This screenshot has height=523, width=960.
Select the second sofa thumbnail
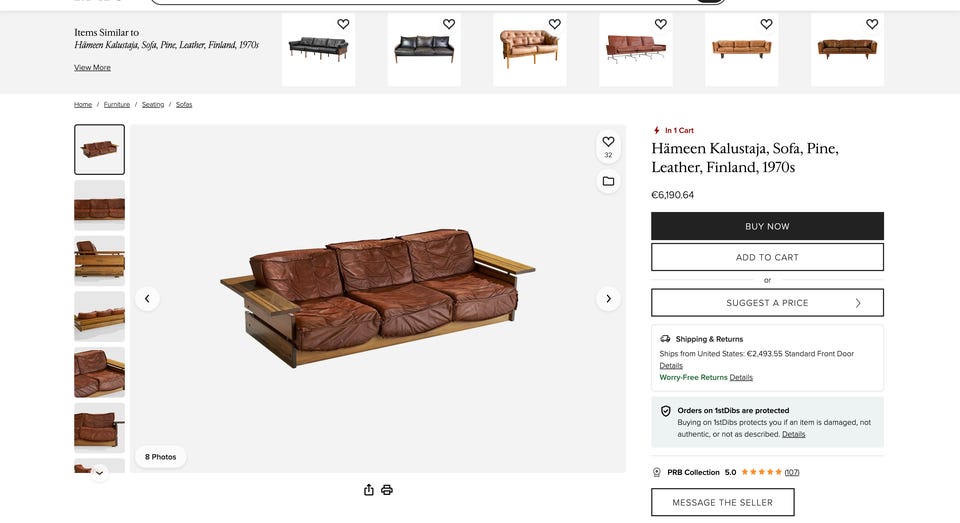99,205
